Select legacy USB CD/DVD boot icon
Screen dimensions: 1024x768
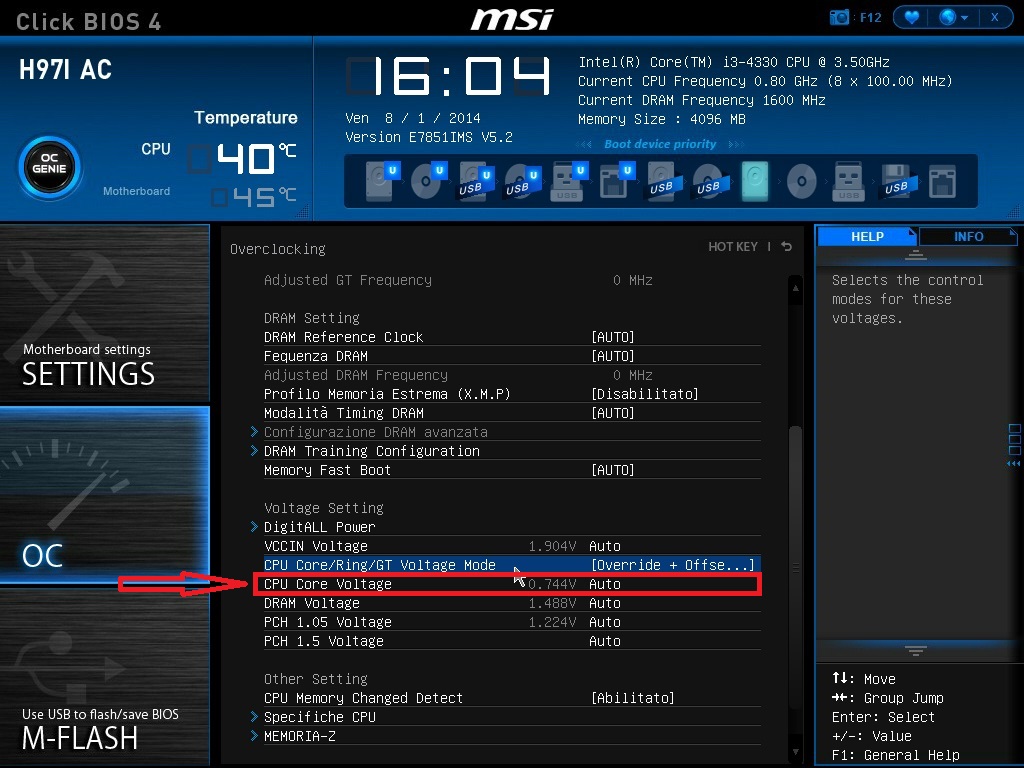709,181
